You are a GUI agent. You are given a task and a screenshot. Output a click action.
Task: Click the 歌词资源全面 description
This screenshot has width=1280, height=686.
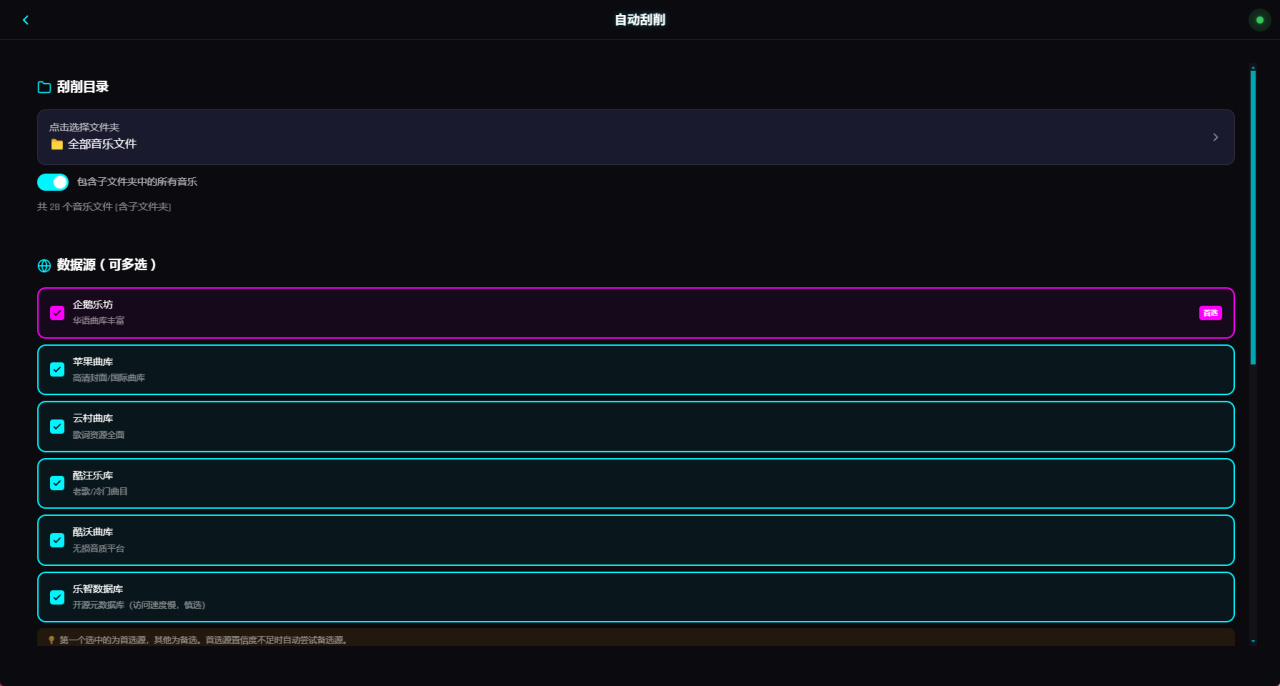click(99, 435)
